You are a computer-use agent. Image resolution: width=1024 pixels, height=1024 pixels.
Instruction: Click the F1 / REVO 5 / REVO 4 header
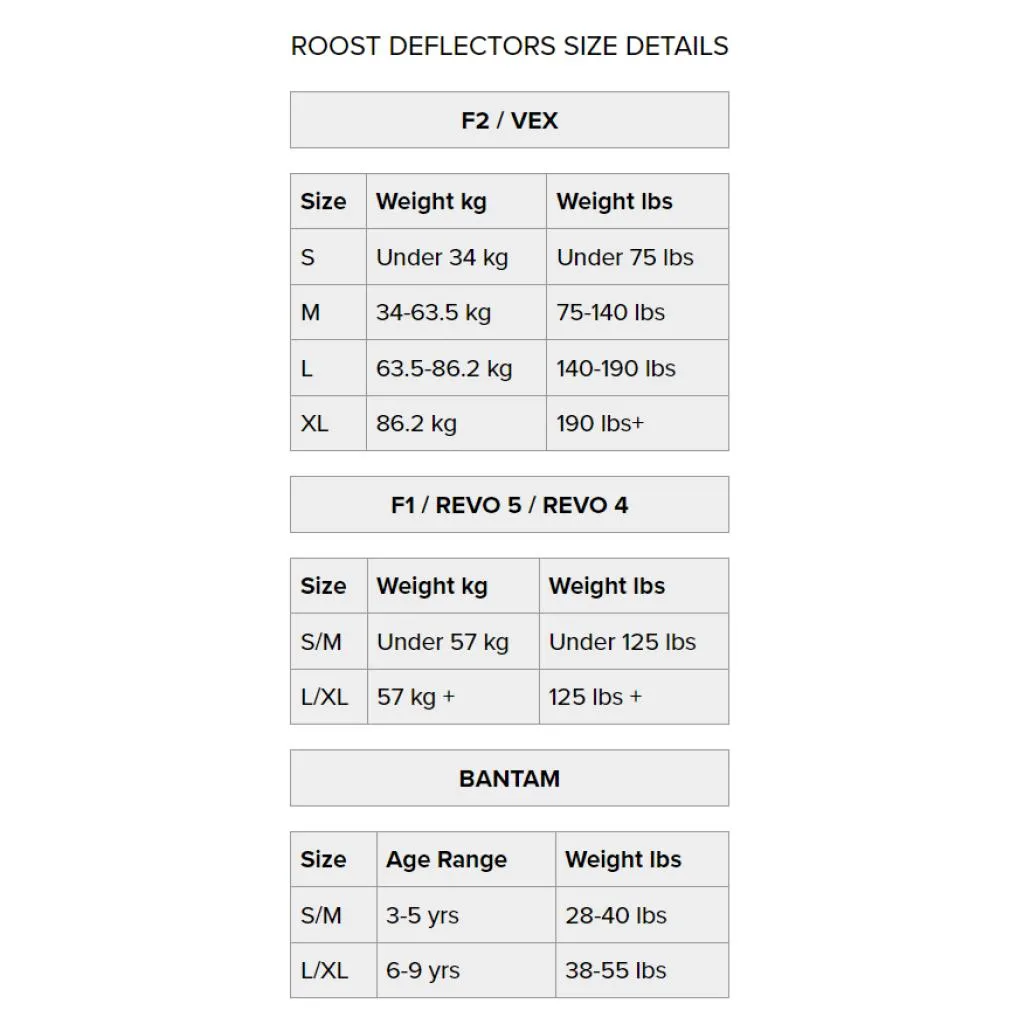pos(509,505)
